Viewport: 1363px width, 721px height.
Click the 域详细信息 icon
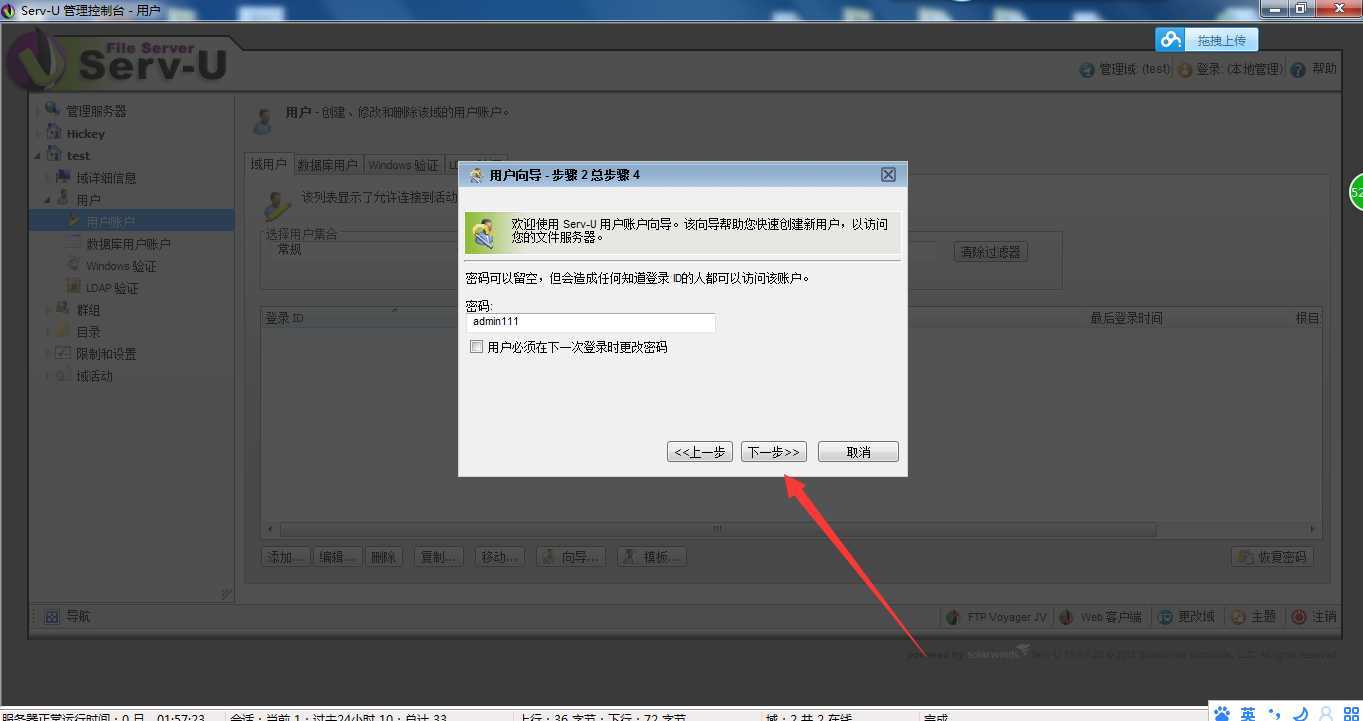[64, 176]
